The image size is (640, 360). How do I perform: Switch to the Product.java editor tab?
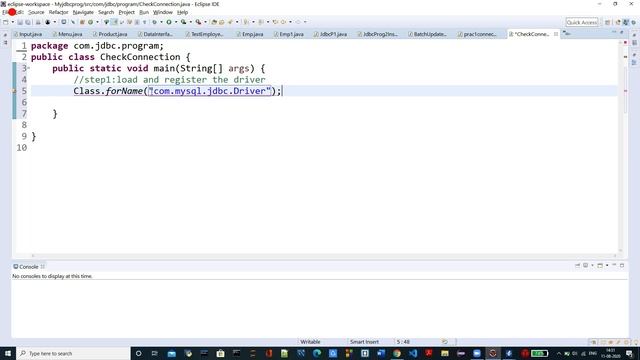pos(110,34)
